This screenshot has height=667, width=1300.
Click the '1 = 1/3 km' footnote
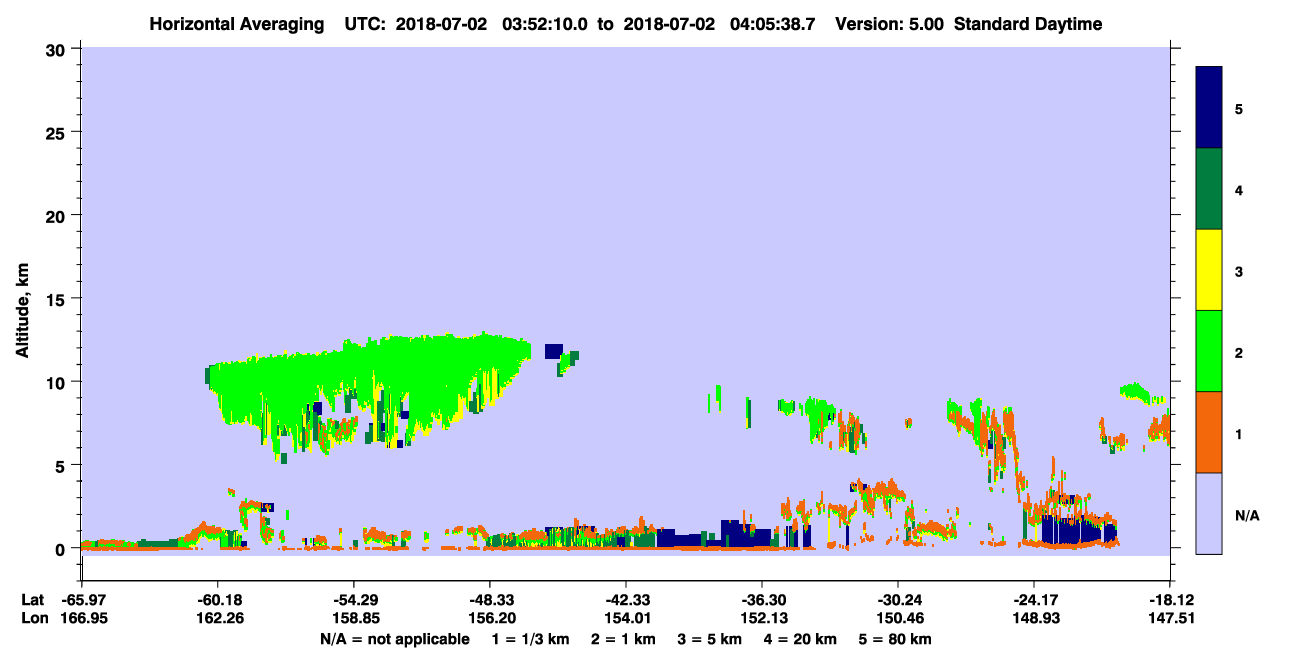[x=533, y=639]
